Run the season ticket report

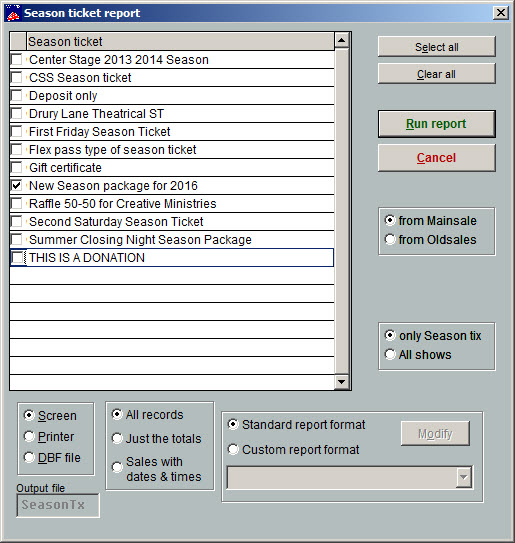click(x=436, y=124)
